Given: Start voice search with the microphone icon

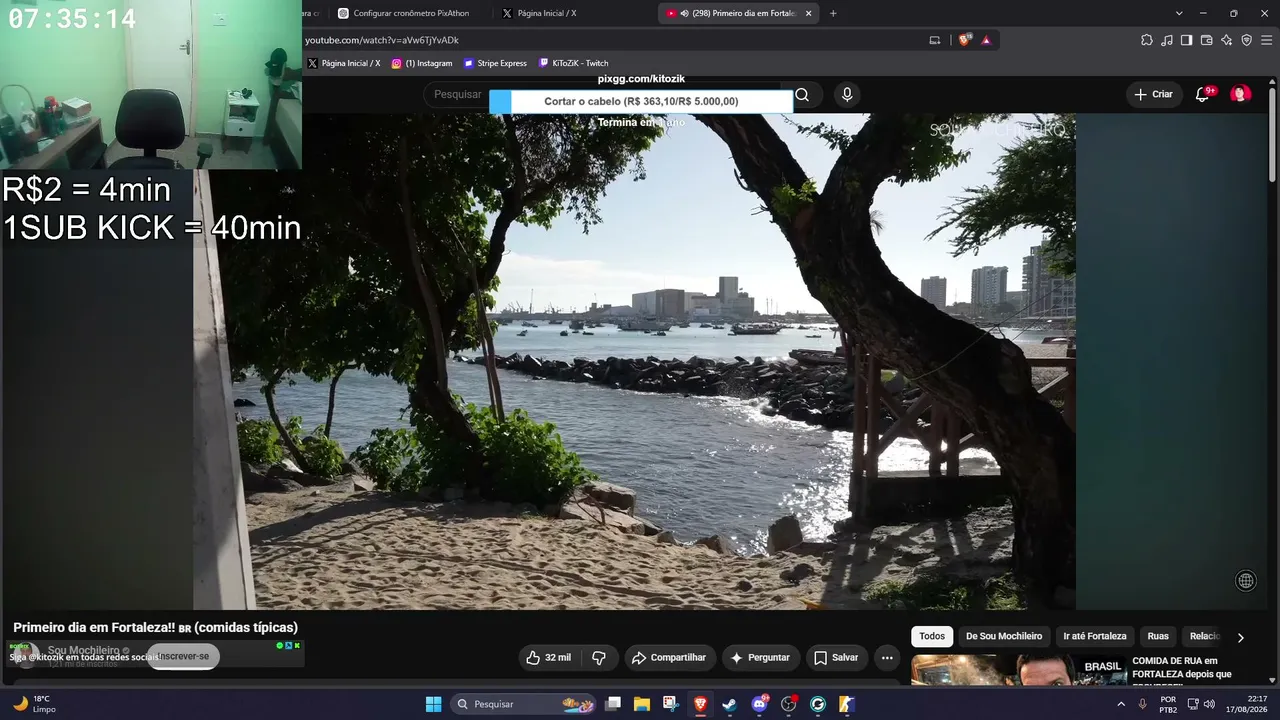Looking at the screenshot, I should coord(847,94).
